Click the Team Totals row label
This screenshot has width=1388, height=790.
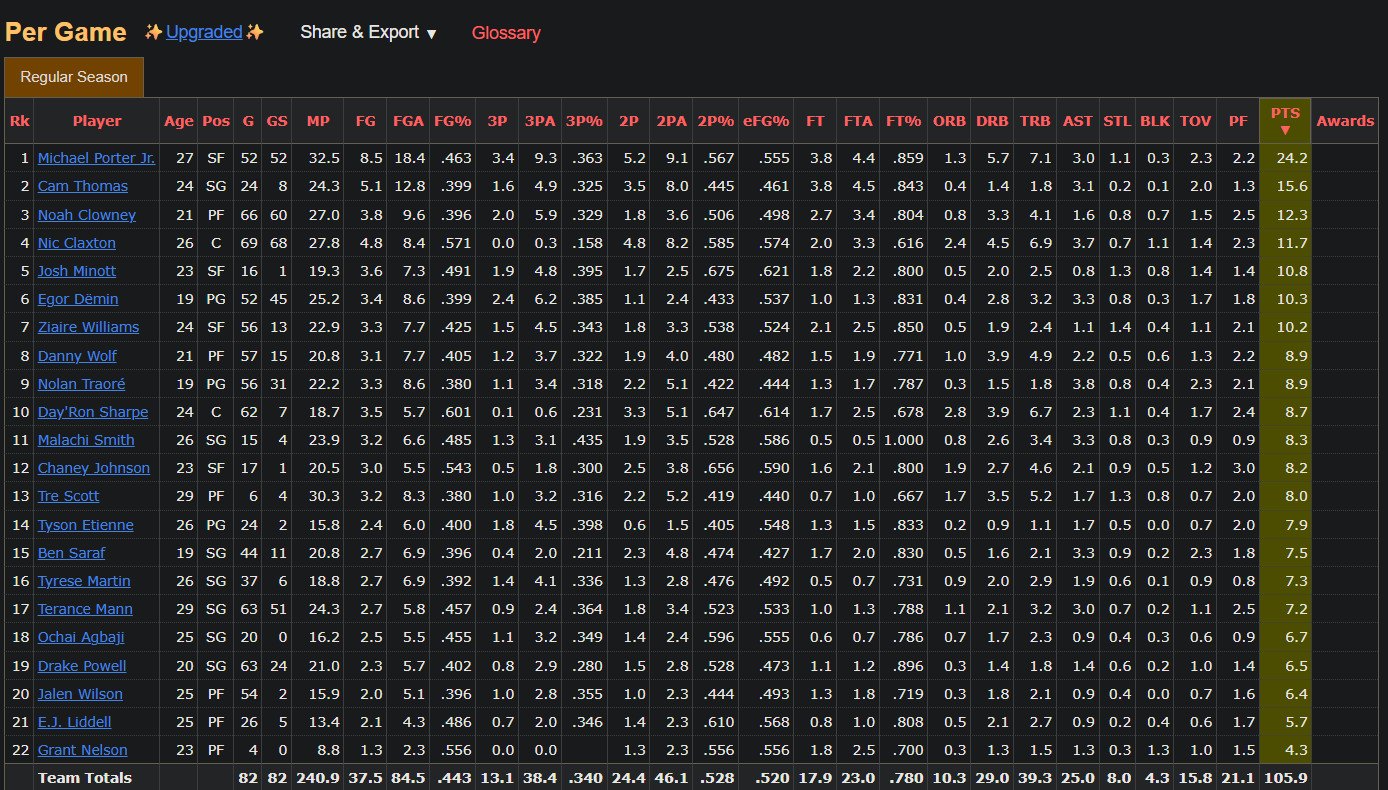[x=85, y=778]
